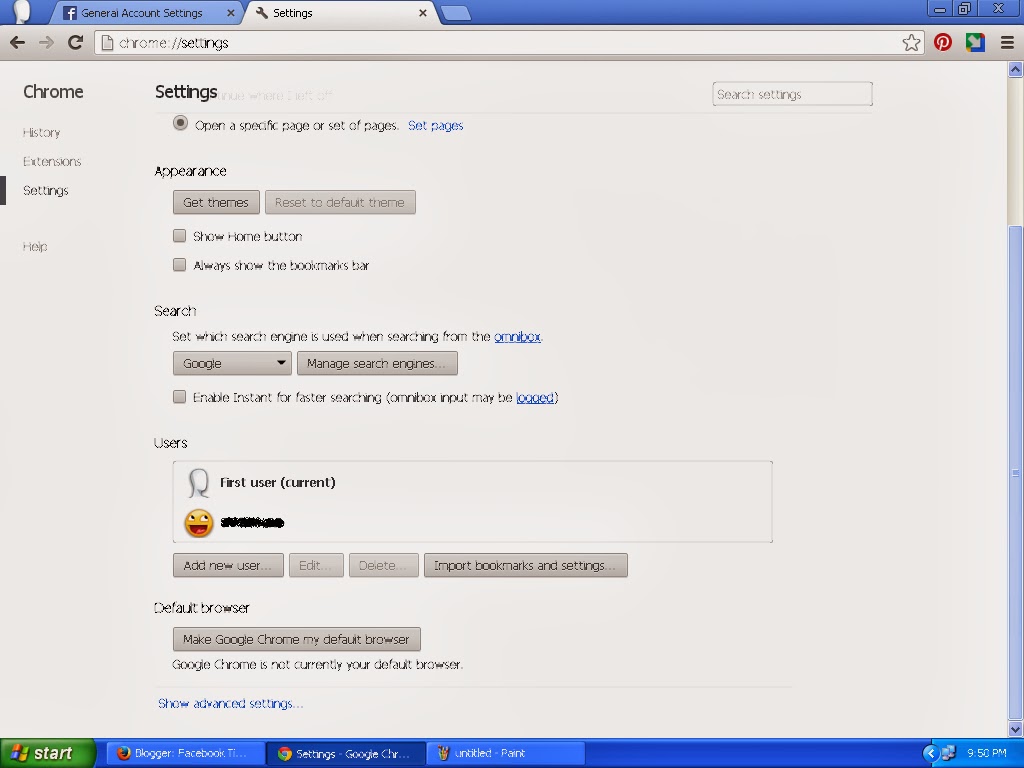The width and height of the screenshot is (1024, 768).
Task: Click the network tray icon
Action: (x=949, y=754)
